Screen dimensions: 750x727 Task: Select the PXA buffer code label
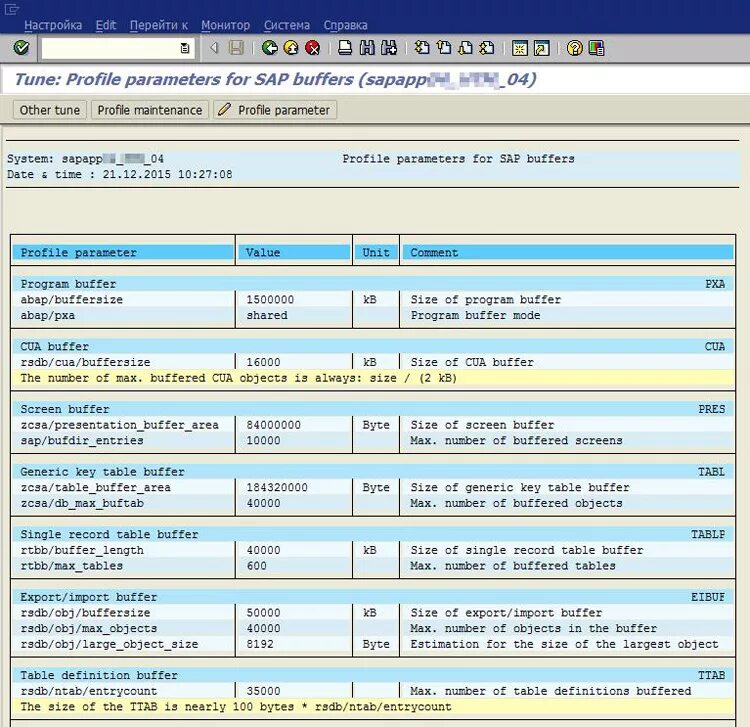(x=715, y=284)
